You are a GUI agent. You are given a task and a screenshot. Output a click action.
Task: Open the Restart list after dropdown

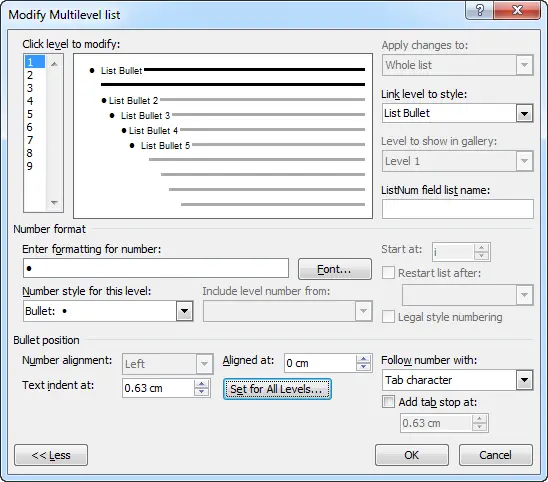[x=524, y=295]
